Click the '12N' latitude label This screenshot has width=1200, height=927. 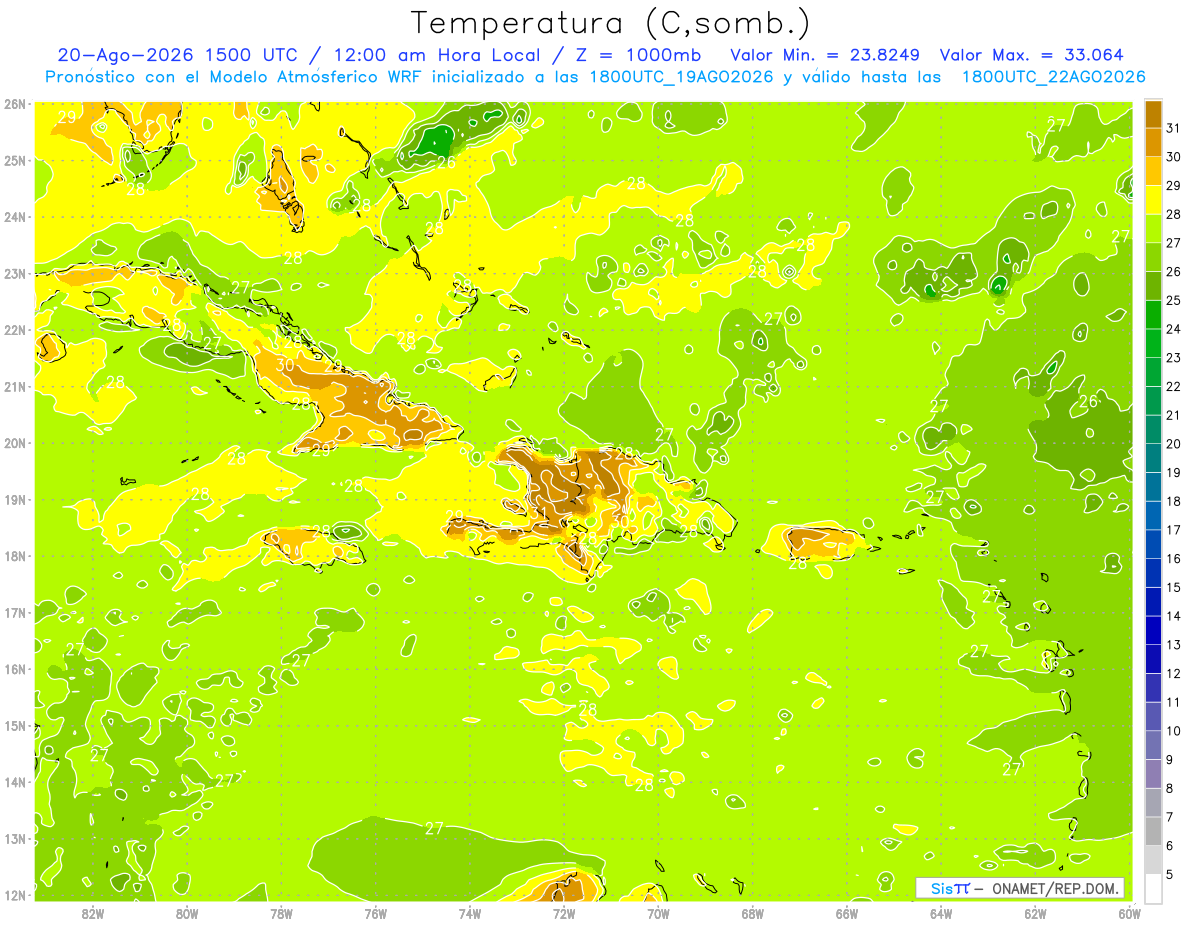tap(16, 895)
